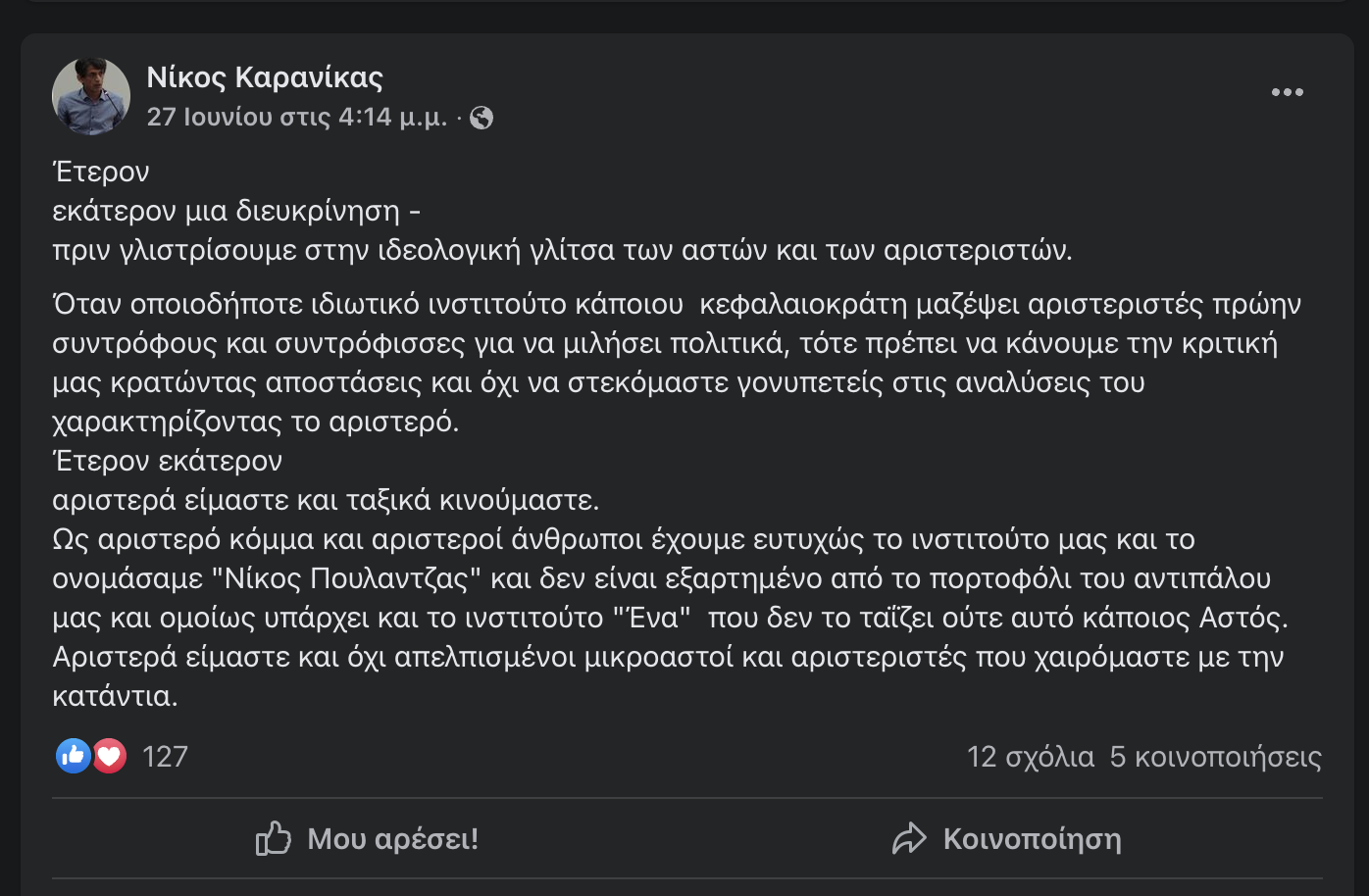
Task: Click the final word κατάντια of the post
Action: tap(115, 696)
